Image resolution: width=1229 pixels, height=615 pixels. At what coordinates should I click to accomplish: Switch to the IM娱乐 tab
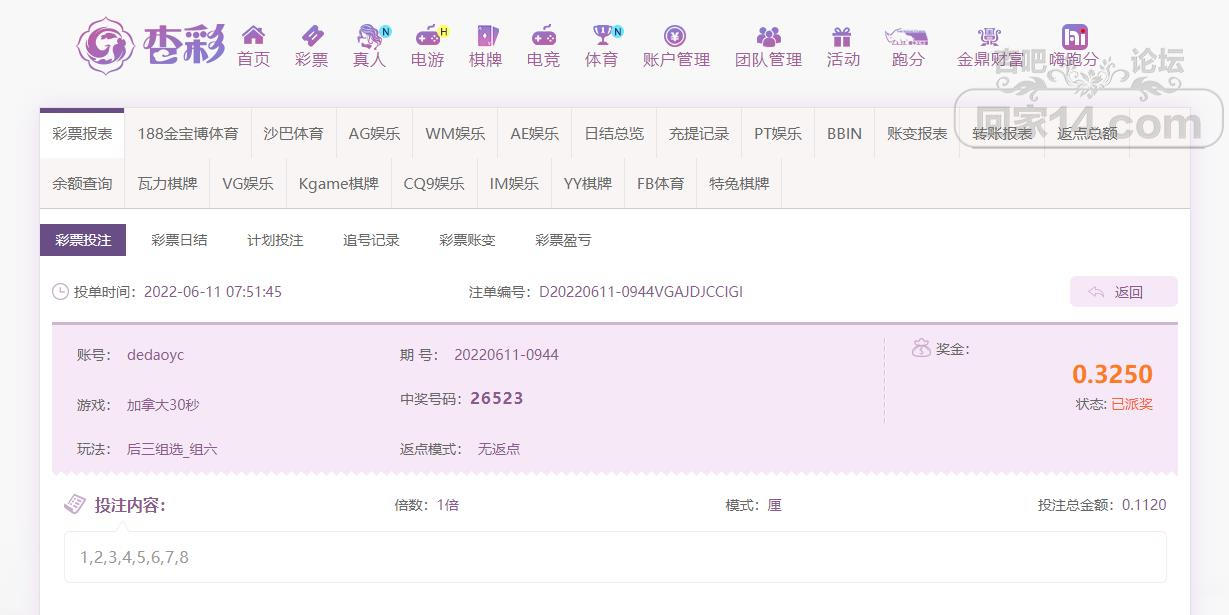(514, 184)
